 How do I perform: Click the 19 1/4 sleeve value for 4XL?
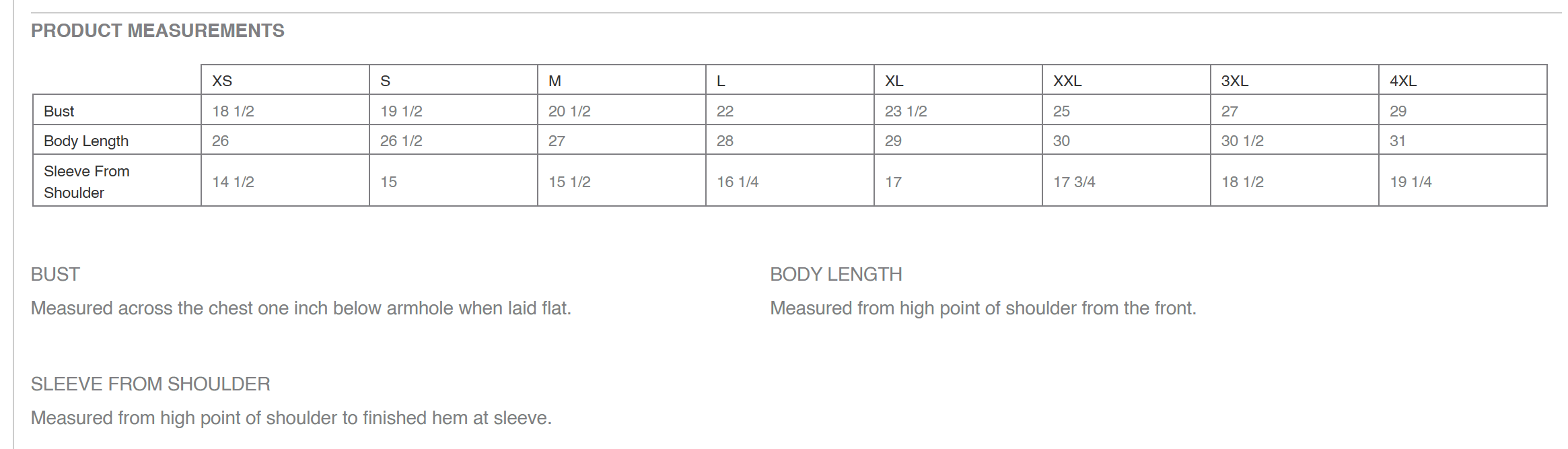(1411, 182)
